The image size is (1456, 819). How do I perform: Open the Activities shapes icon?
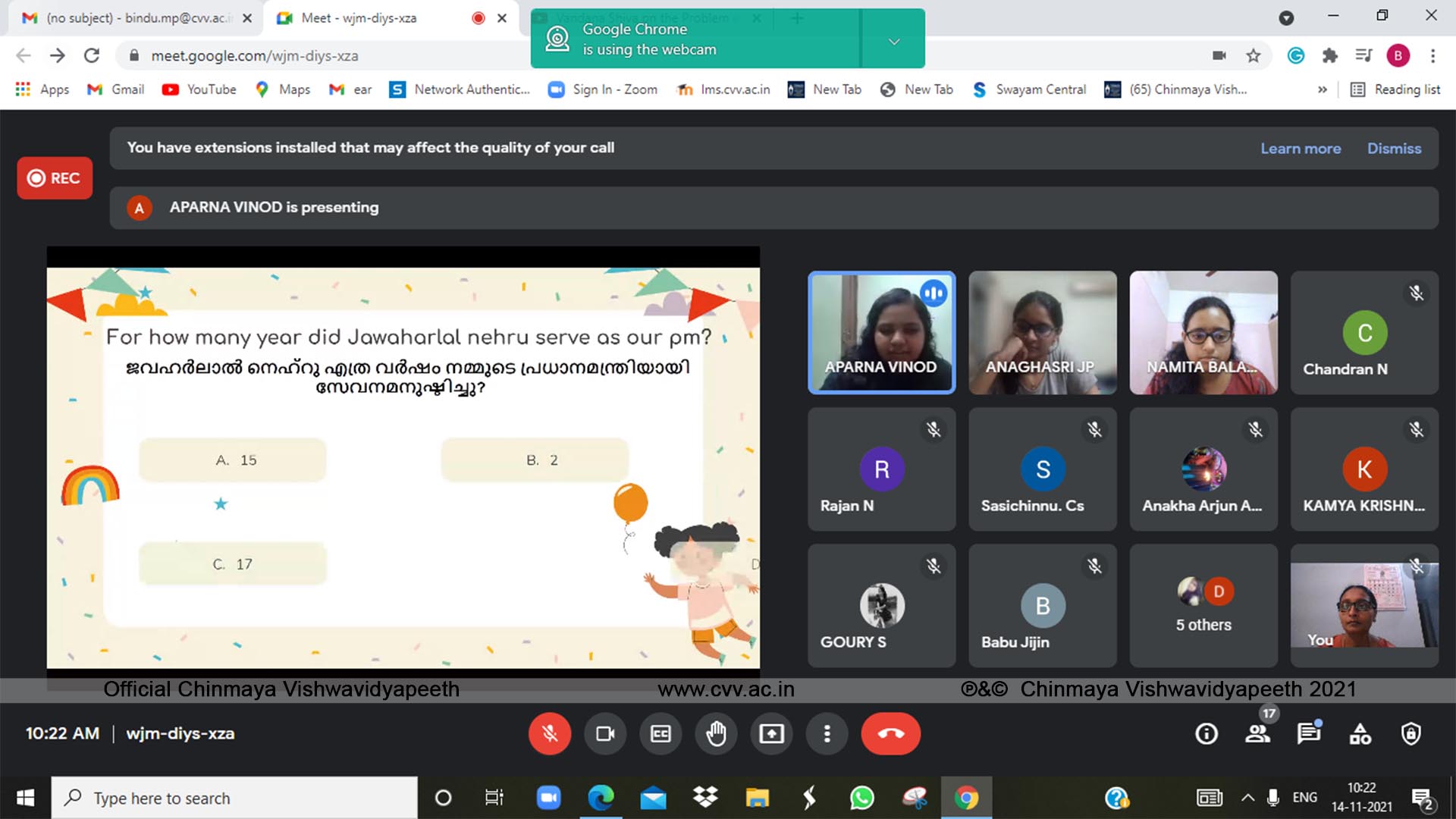coord(1360,734)
